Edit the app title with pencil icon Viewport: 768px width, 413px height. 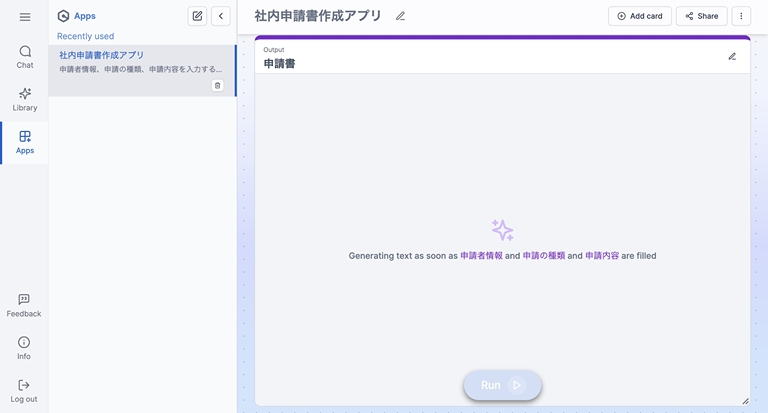point(401,16)
